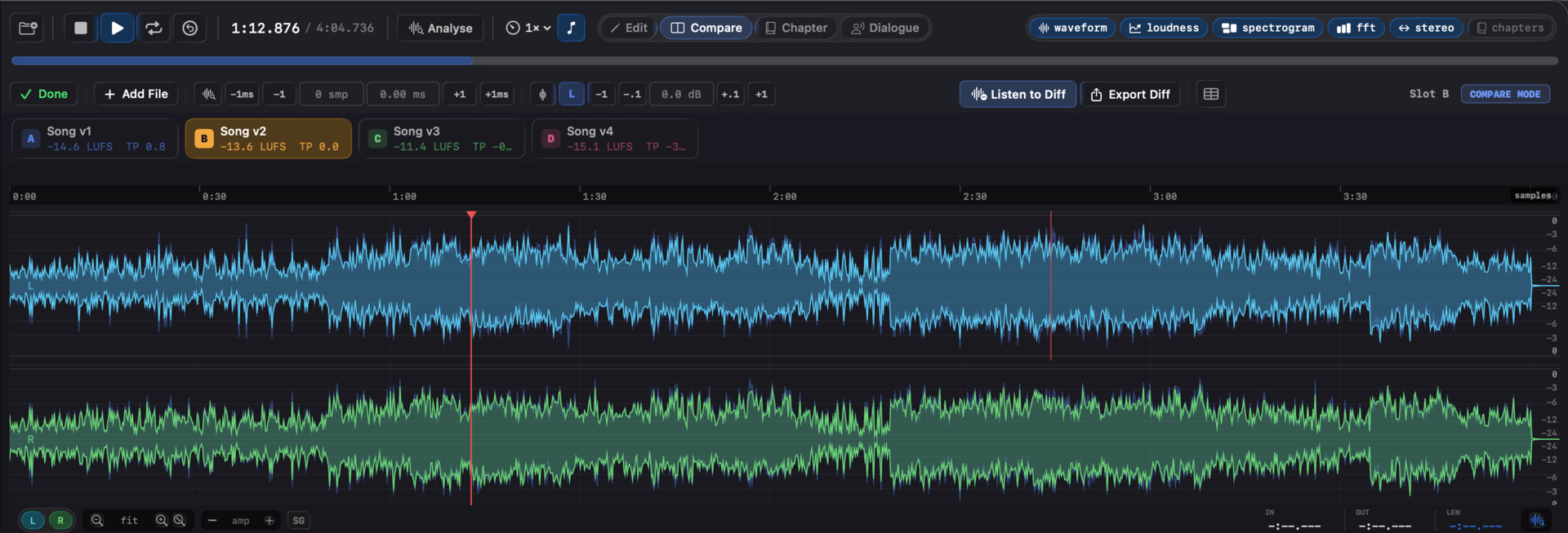Toggle the chapters view
Viewport: 1568px width, 533px height.
[1510, 28]
